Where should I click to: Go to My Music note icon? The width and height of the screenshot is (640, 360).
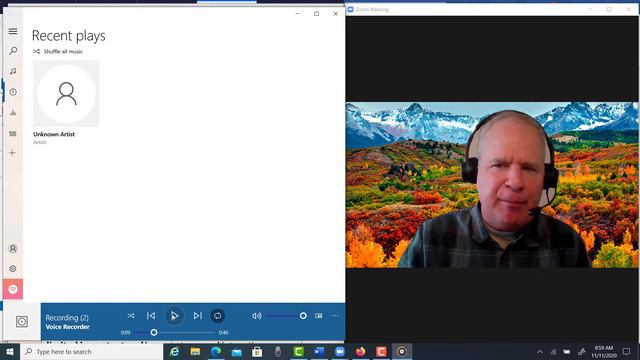pyautogui.click(x=13, y=71)
